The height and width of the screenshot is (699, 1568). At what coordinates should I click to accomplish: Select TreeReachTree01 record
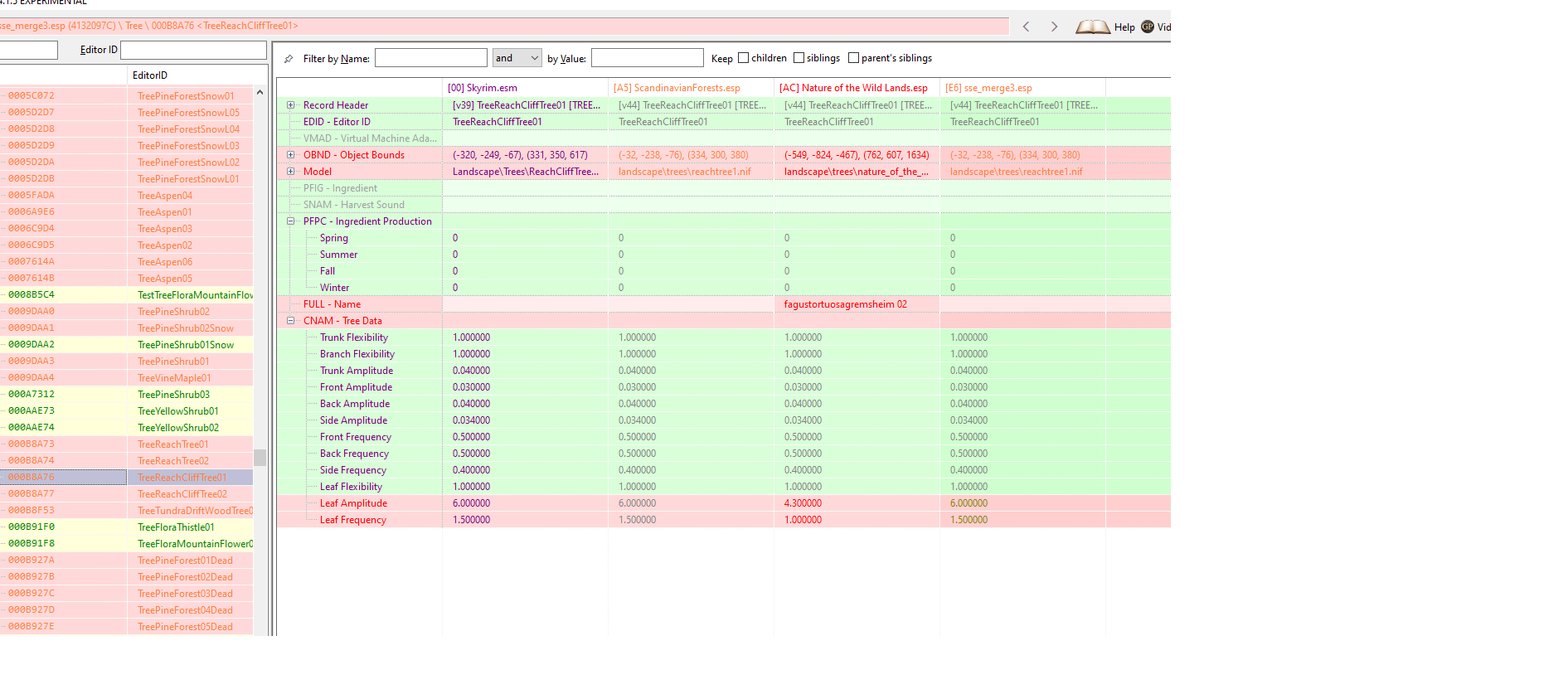coord(173,444)
